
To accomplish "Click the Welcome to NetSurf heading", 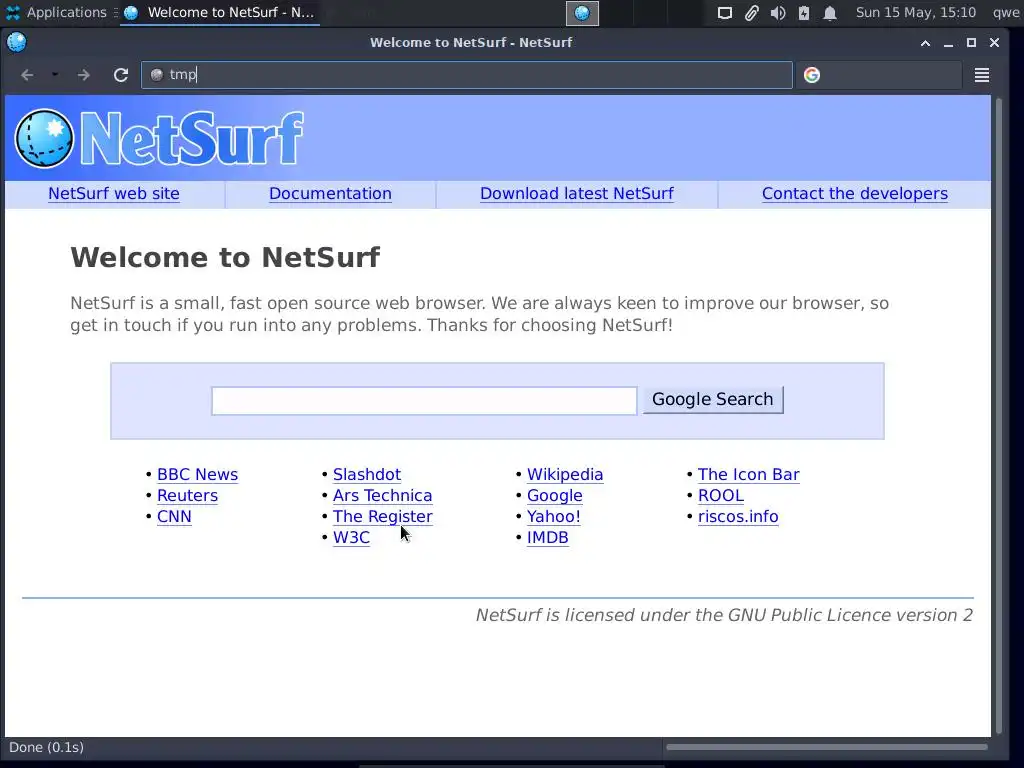I will pyautogui.click(x=225, y=257).
